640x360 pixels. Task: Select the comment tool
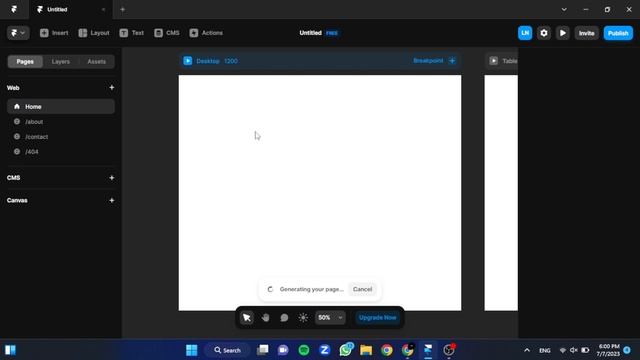pos(284,318)
